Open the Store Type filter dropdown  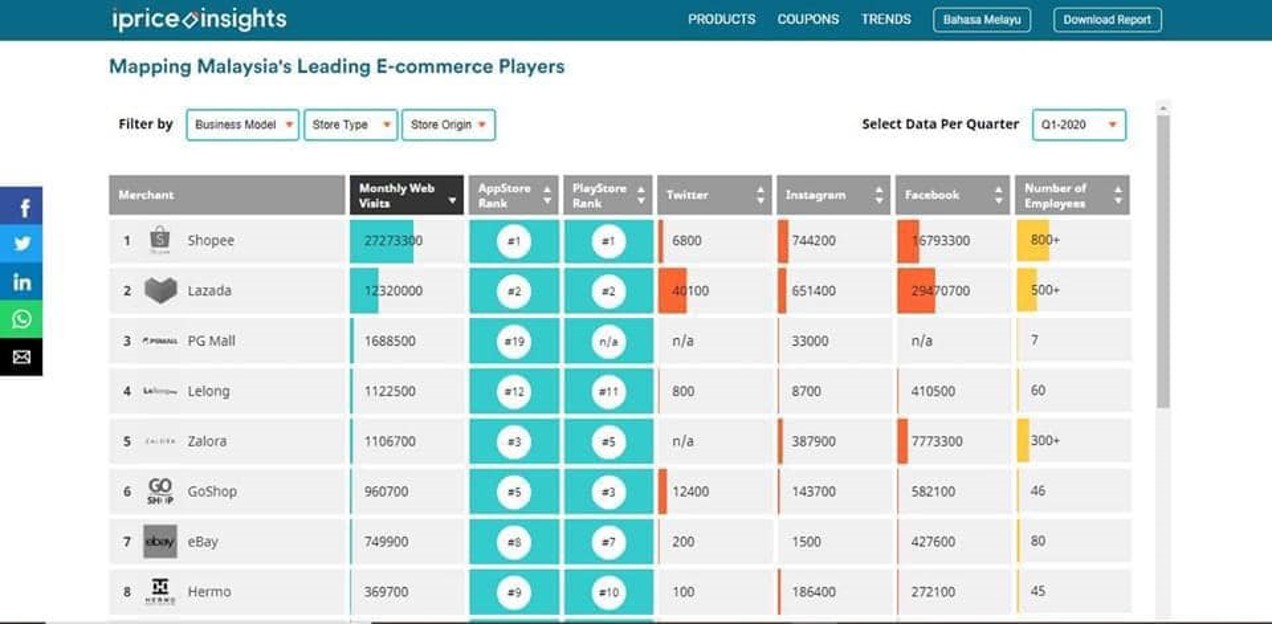point(351,125)
